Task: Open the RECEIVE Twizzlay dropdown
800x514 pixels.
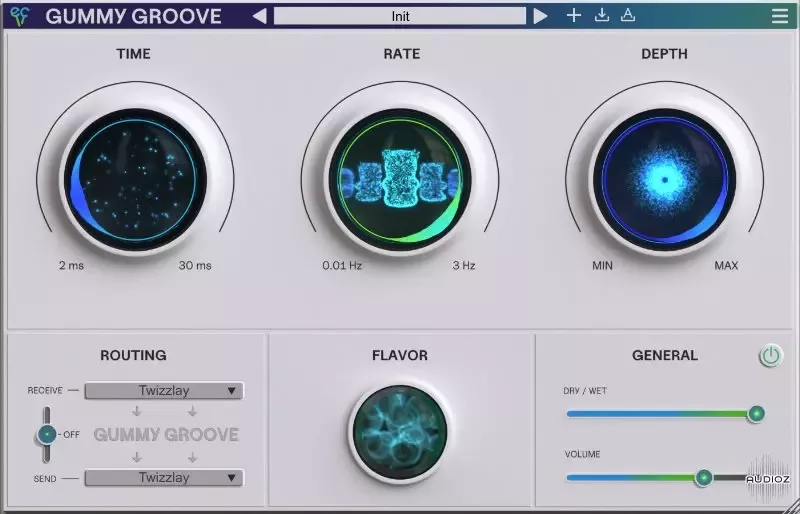Action: pos(164,391)
